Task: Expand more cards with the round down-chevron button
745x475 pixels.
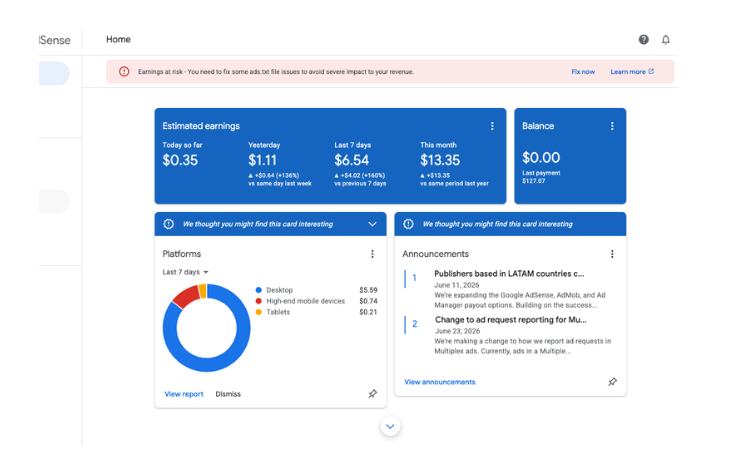Action: click(390, 427)
